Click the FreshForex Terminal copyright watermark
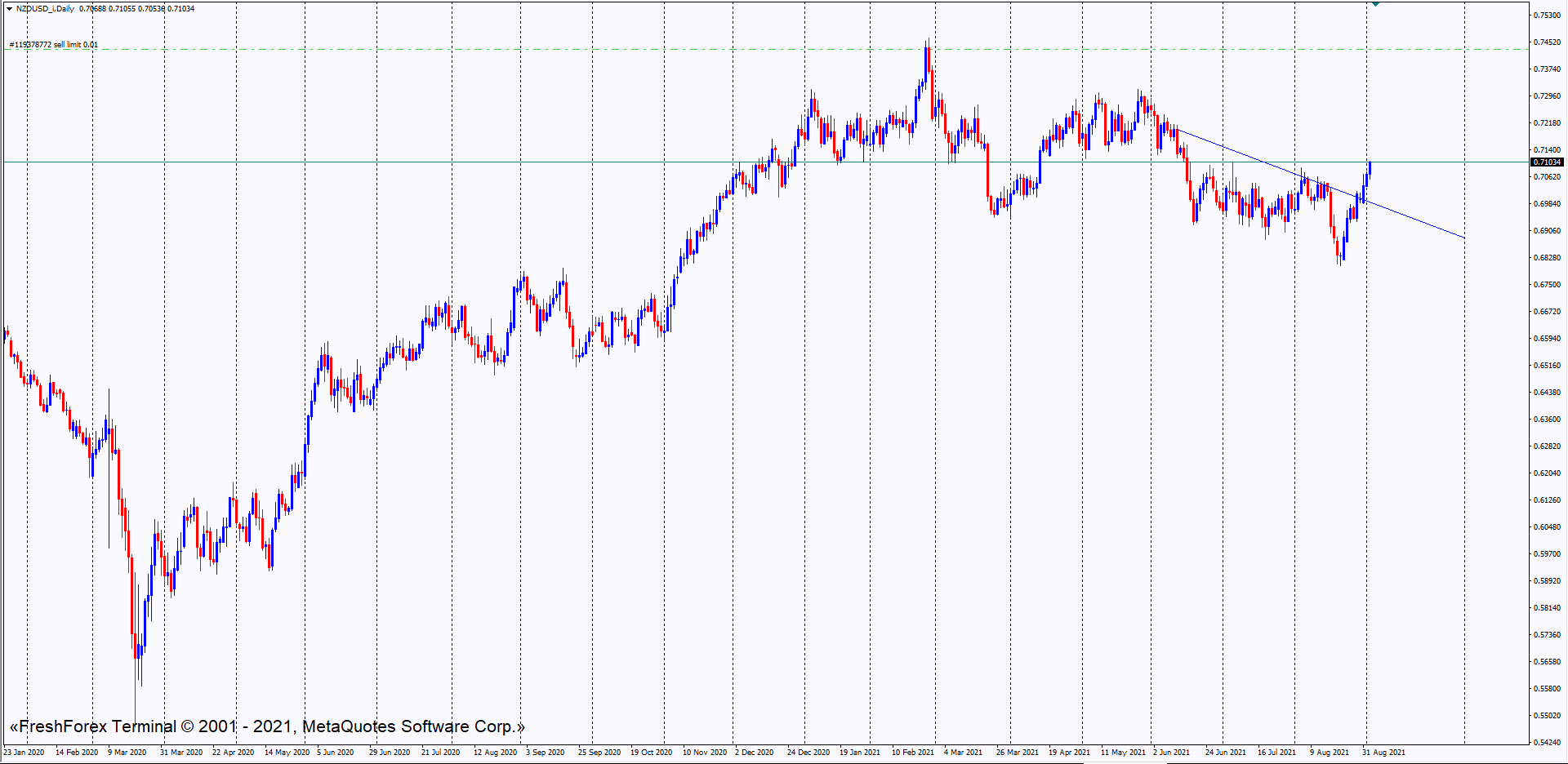The image size is (1568, 764). point(267,726)
